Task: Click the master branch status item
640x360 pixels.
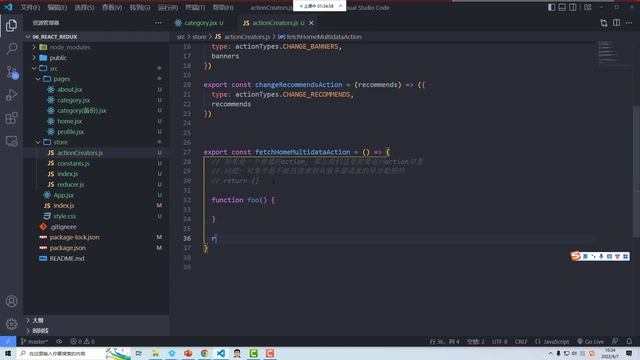Action: coord(34,341)
